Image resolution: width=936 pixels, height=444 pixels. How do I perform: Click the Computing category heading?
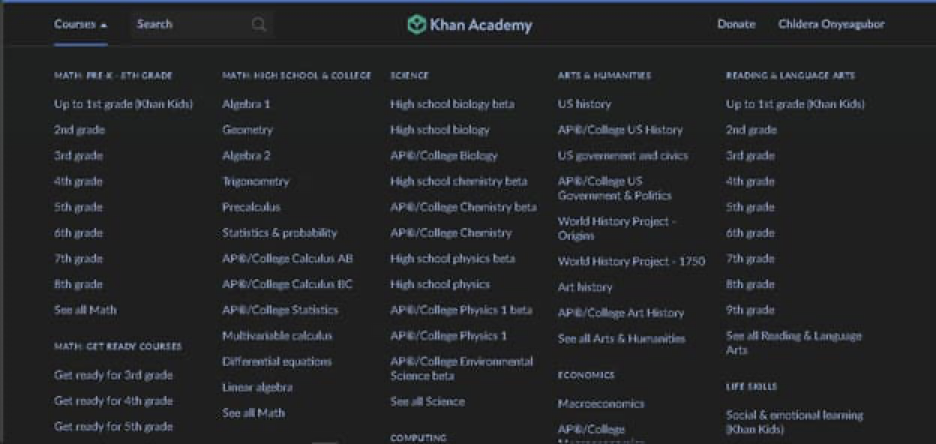(x=418, y=437)
